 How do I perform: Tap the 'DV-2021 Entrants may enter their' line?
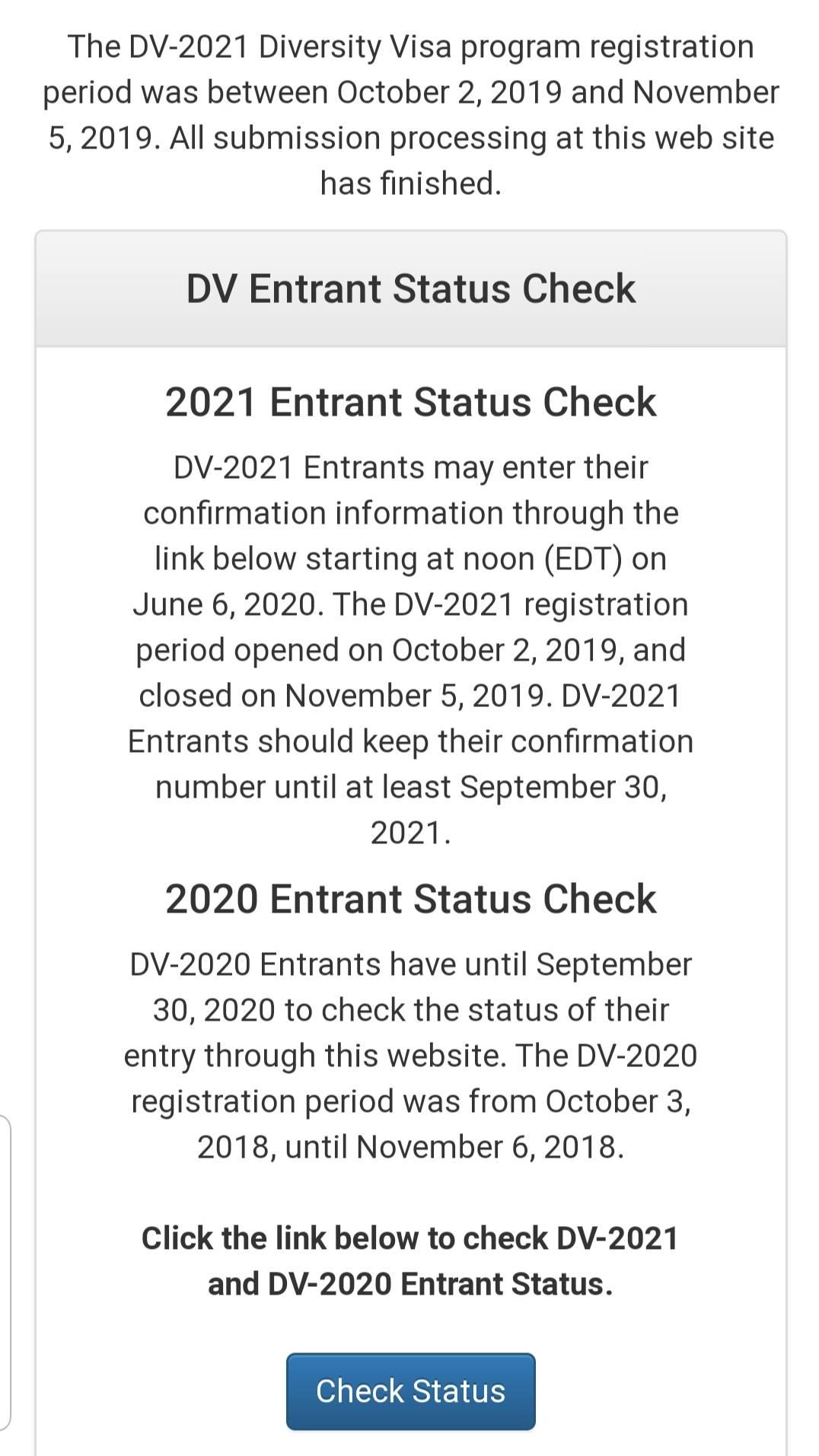tap(410, 467)
